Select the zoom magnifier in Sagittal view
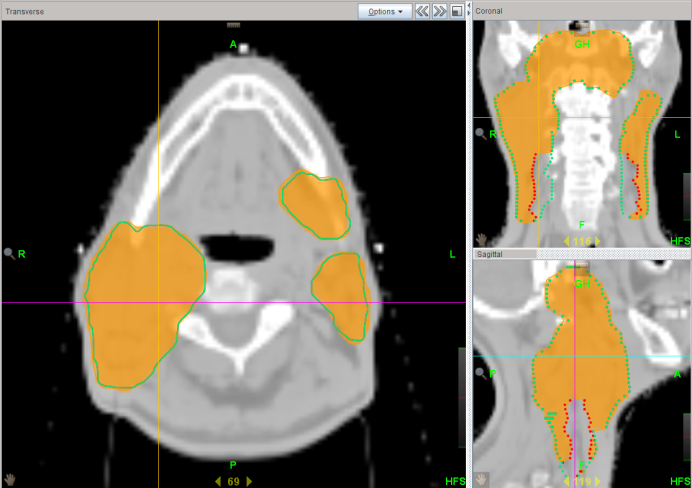The height and width of the screenshot is (488, 692). coord(481,373)
